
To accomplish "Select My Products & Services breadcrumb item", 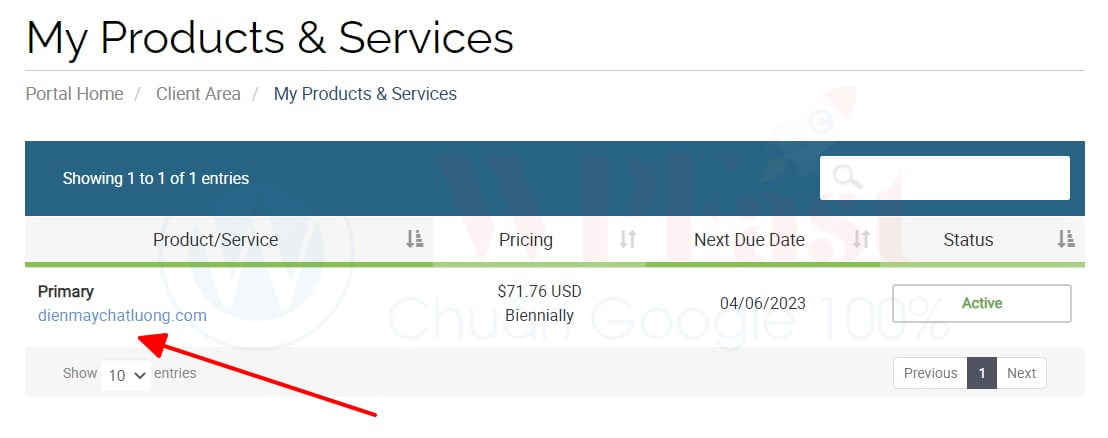I will (x=365, y=94).
